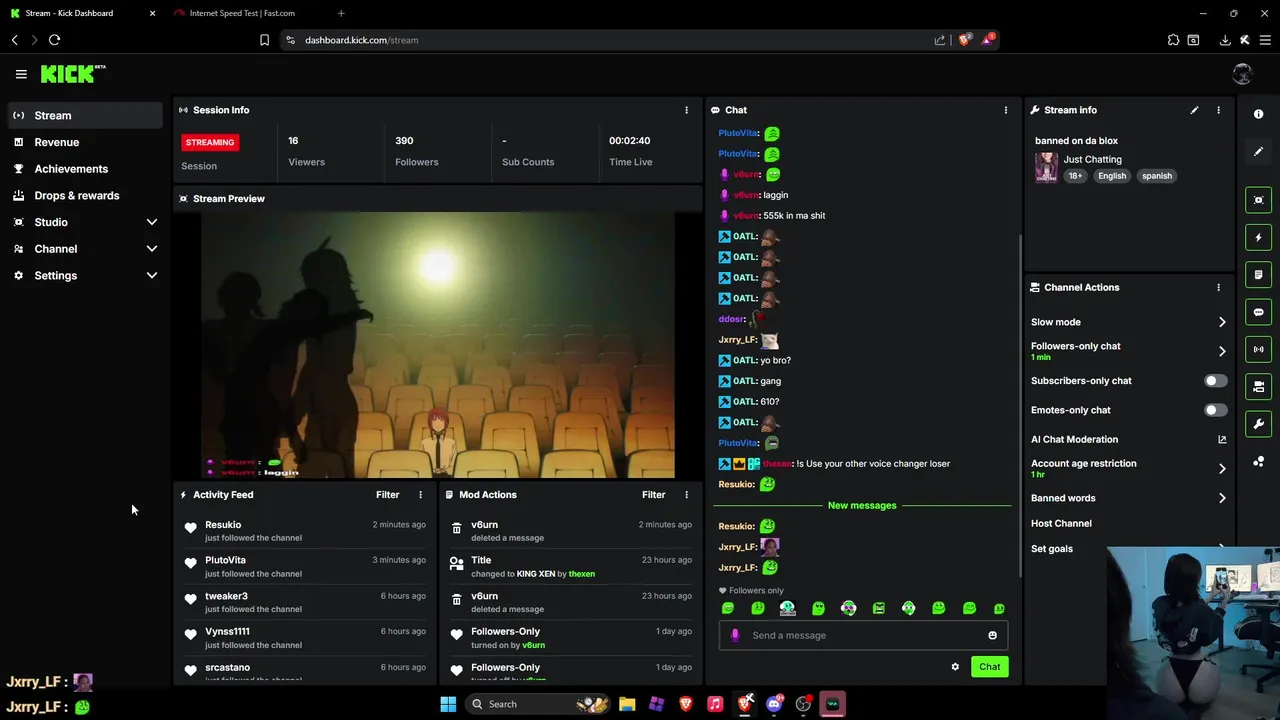Toggle the channel actions widget icon
Viewport: 1280px width, 720px height.
[1259, 387]
